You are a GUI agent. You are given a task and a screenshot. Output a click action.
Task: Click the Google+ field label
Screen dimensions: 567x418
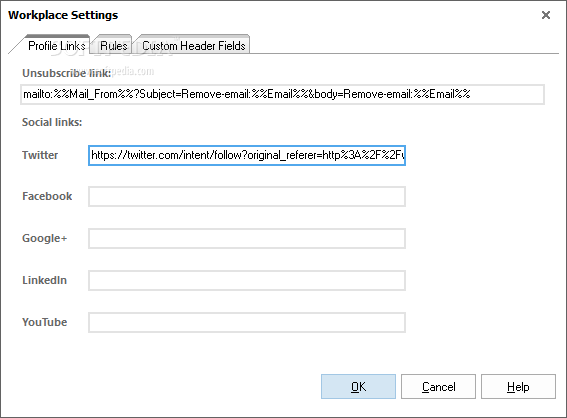coord(44,238)
